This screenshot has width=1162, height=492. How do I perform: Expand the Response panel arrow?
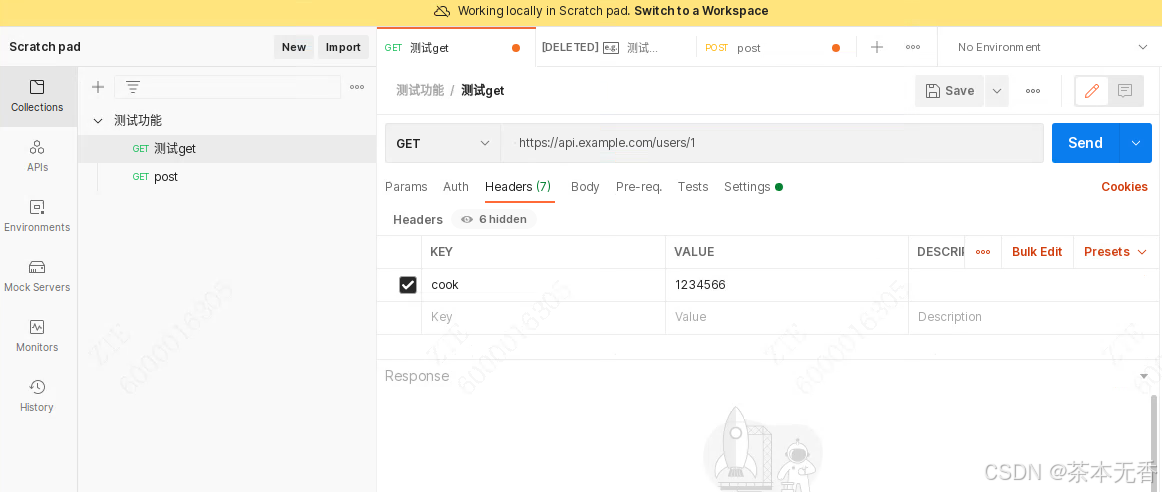tap(1143, 376)
